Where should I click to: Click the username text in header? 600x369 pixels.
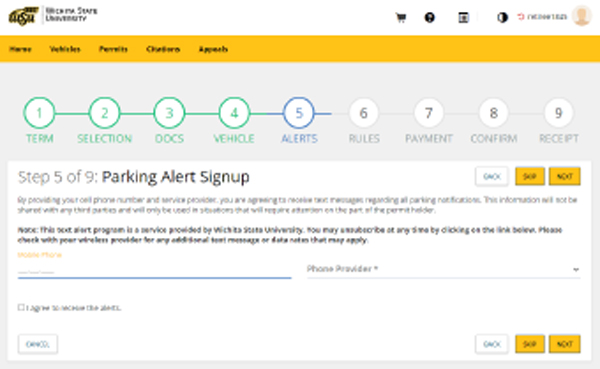click(547, 17)
